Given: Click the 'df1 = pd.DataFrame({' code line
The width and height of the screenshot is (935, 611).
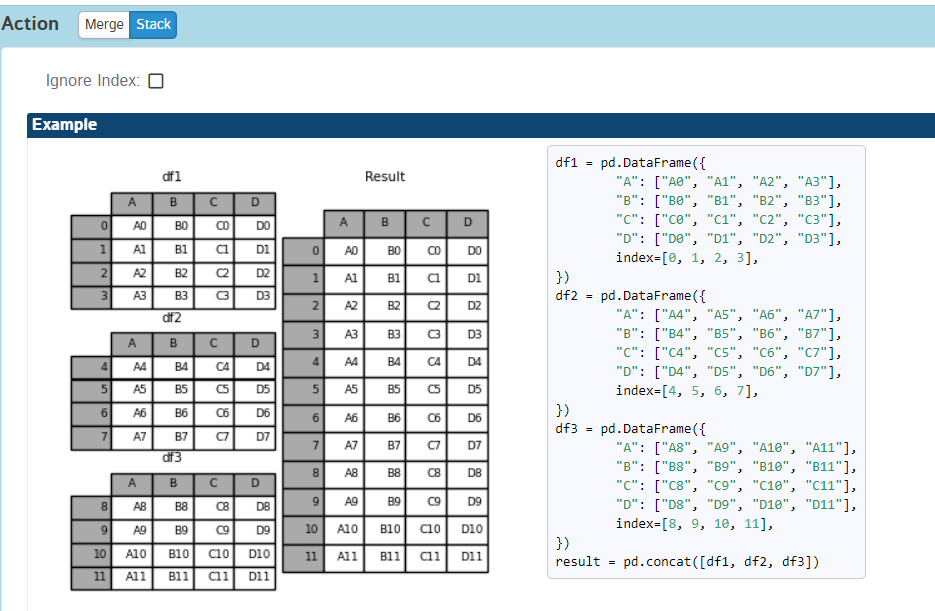Looking at the screenshot, I should pos(630,163).
